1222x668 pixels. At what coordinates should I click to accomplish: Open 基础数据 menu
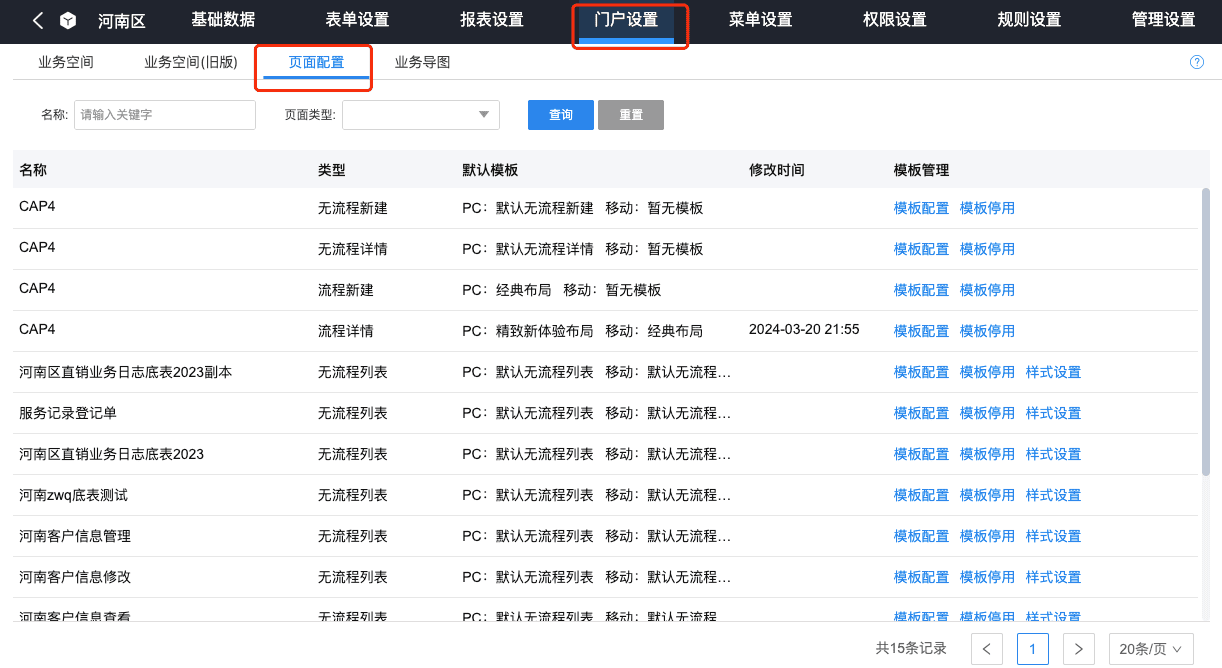pos(223,20)
